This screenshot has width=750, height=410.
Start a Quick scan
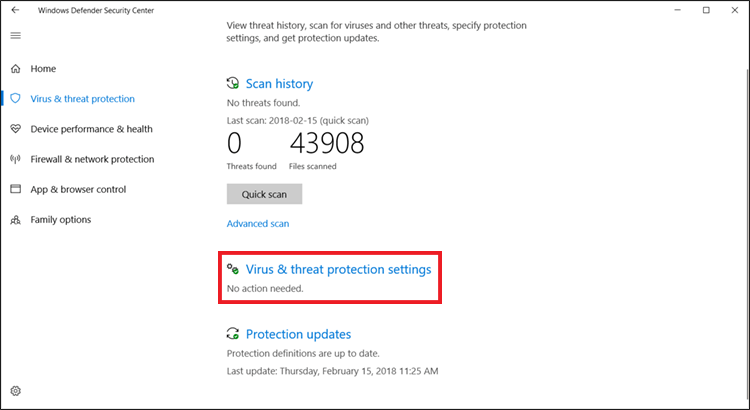pos(264,194)
